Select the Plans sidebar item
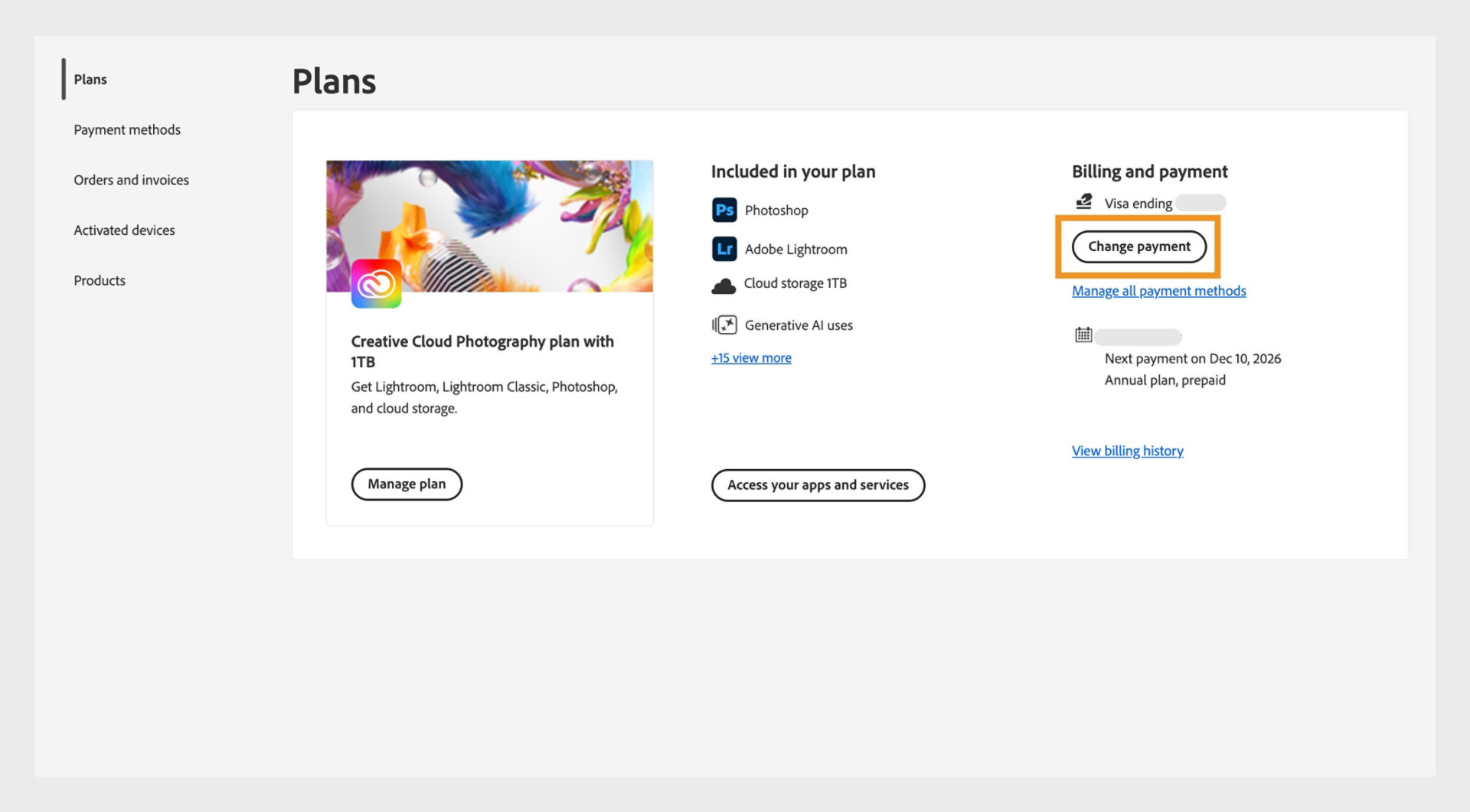Image resolution: width=1470 pixels, height=812 pixels. (90, 79)
